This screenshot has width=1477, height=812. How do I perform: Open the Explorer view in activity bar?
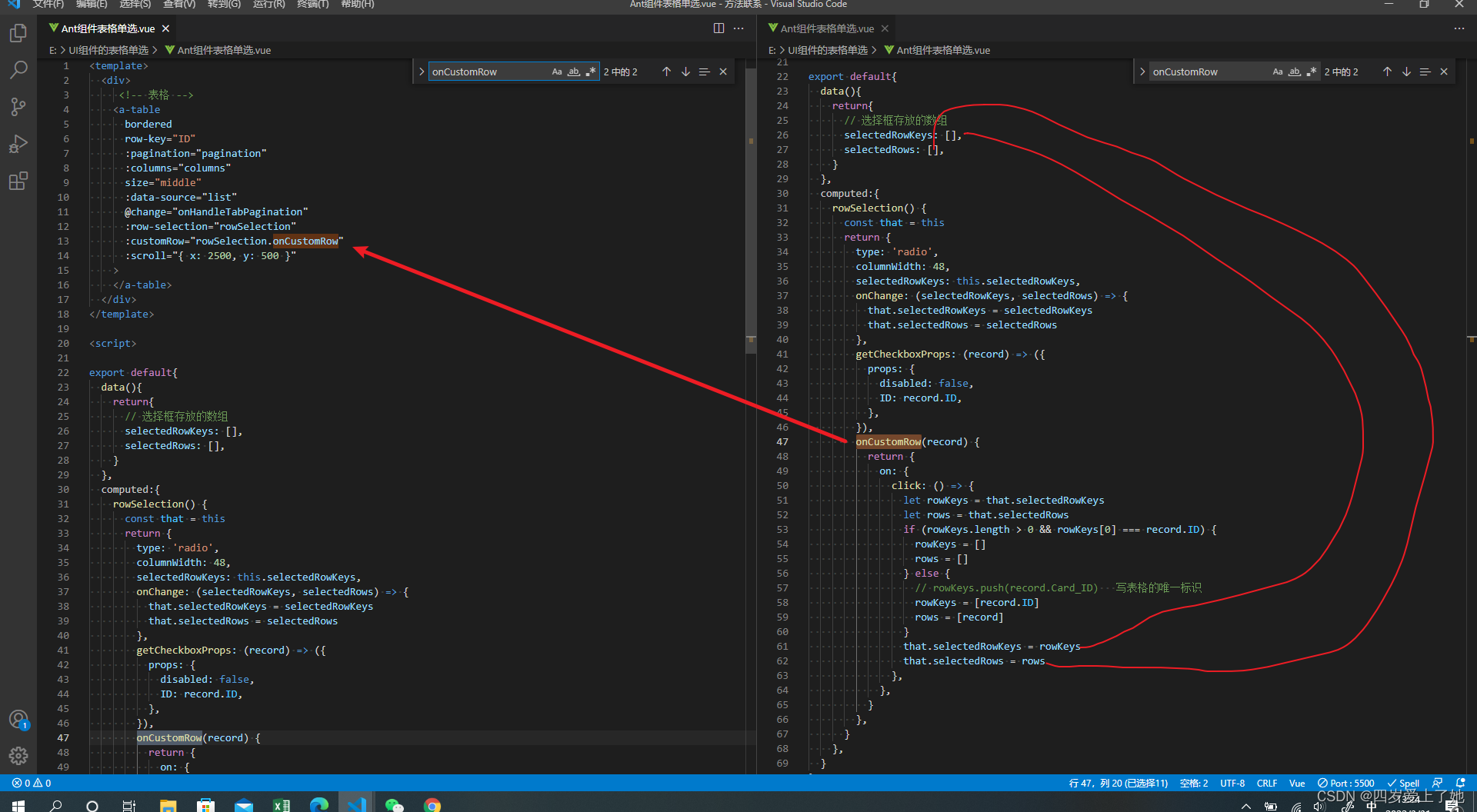[x=18, y=33]
